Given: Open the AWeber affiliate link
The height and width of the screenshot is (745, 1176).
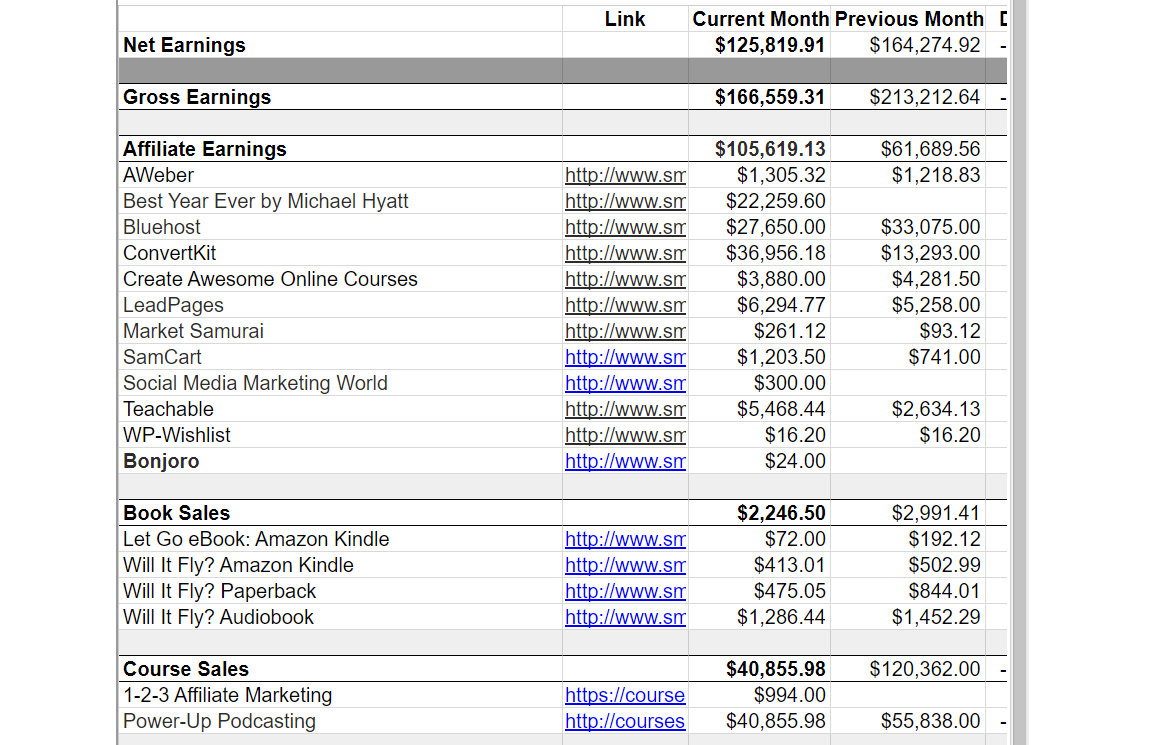Looking at the screenshot, I should pos(625,175).
